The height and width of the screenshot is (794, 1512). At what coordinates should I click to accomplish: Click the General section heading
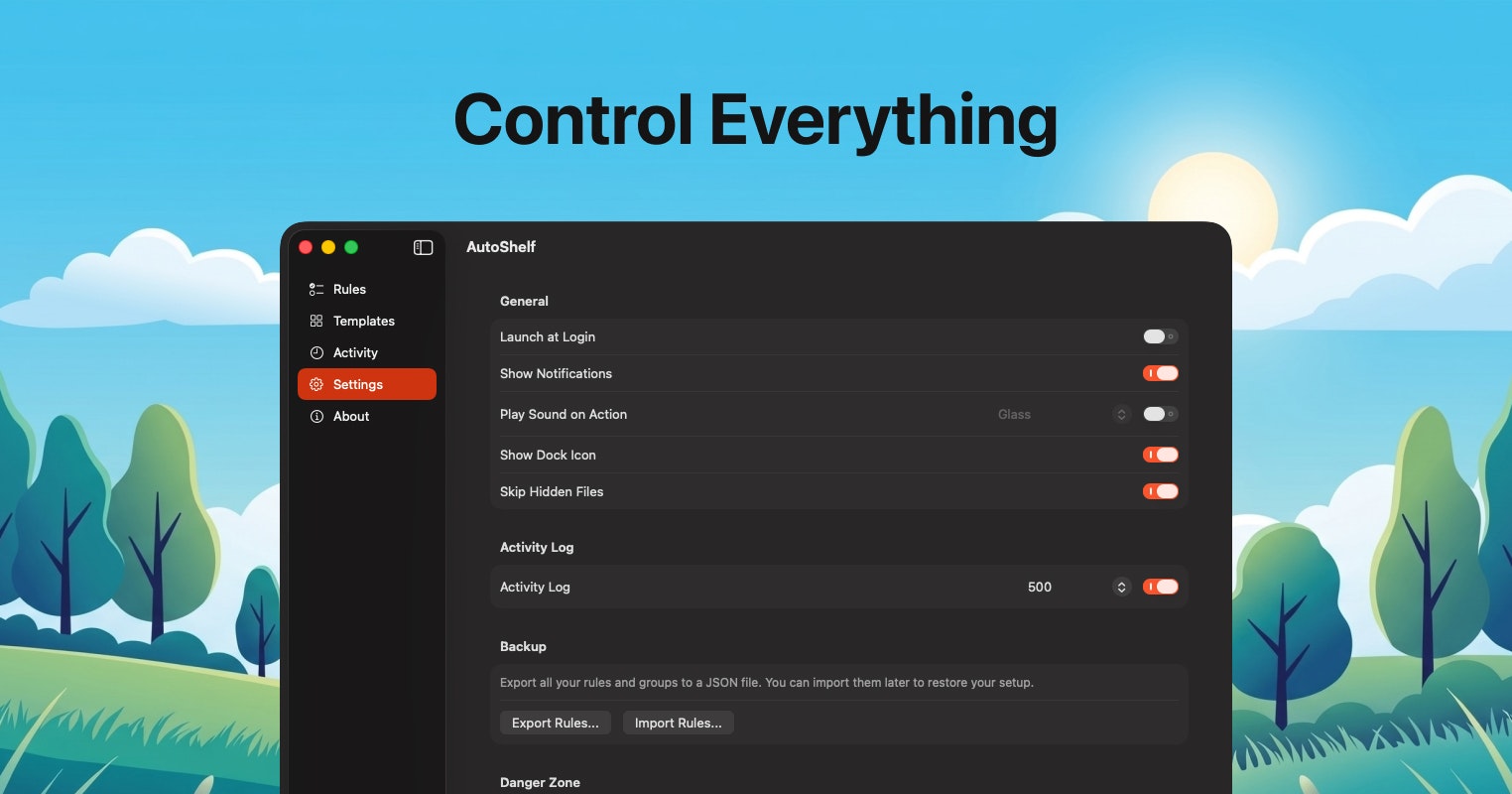click(524, 301)
